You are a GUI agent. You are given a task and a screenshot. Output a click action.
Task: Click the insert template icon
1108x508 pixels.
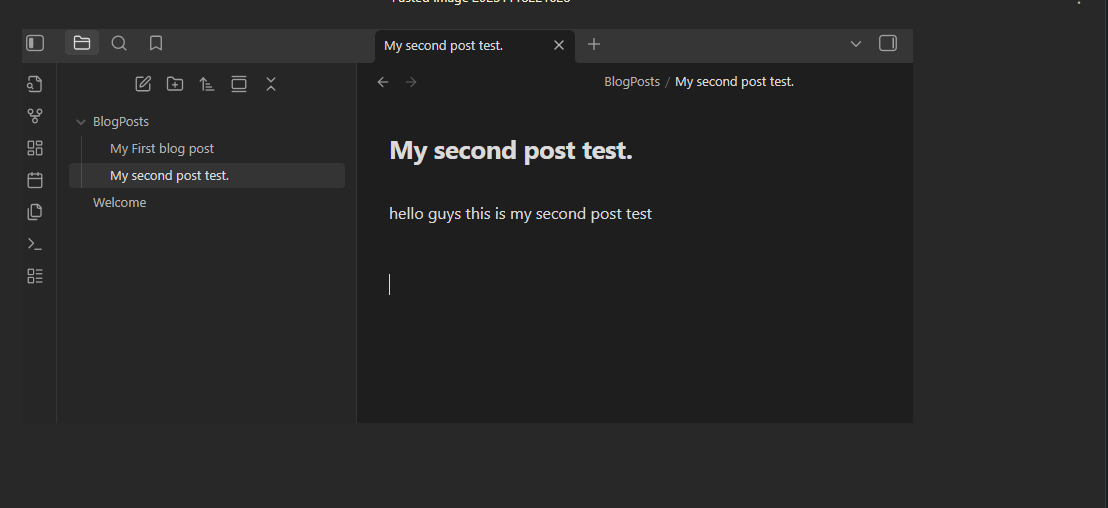point(35,212)
